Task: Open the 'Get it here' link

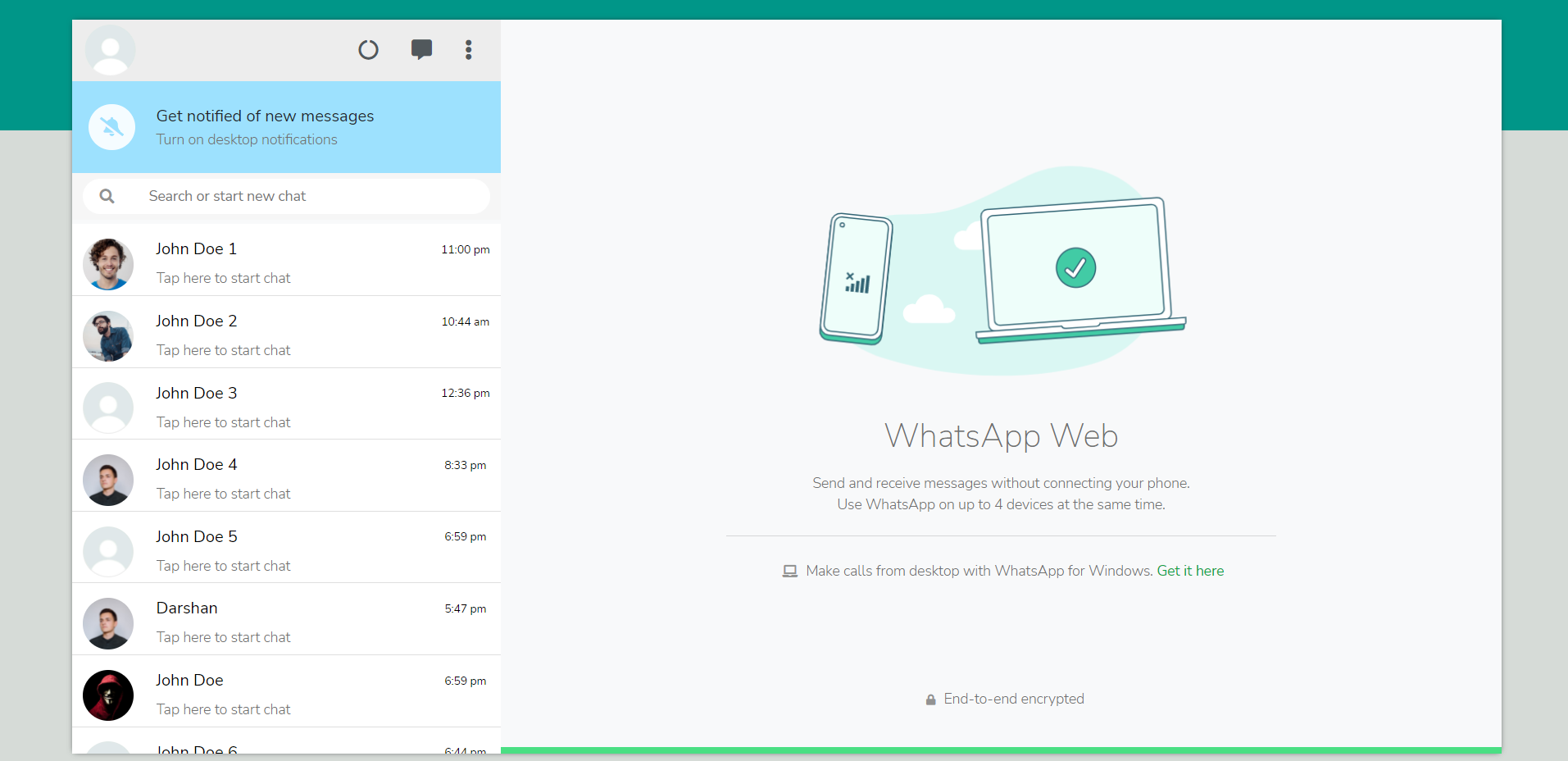Action: pos(1190,571)
